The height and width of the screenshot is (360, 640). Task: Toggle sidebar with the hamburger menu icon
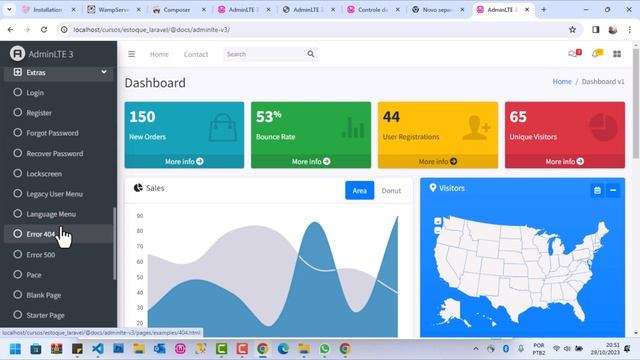[x=131, y=54]
